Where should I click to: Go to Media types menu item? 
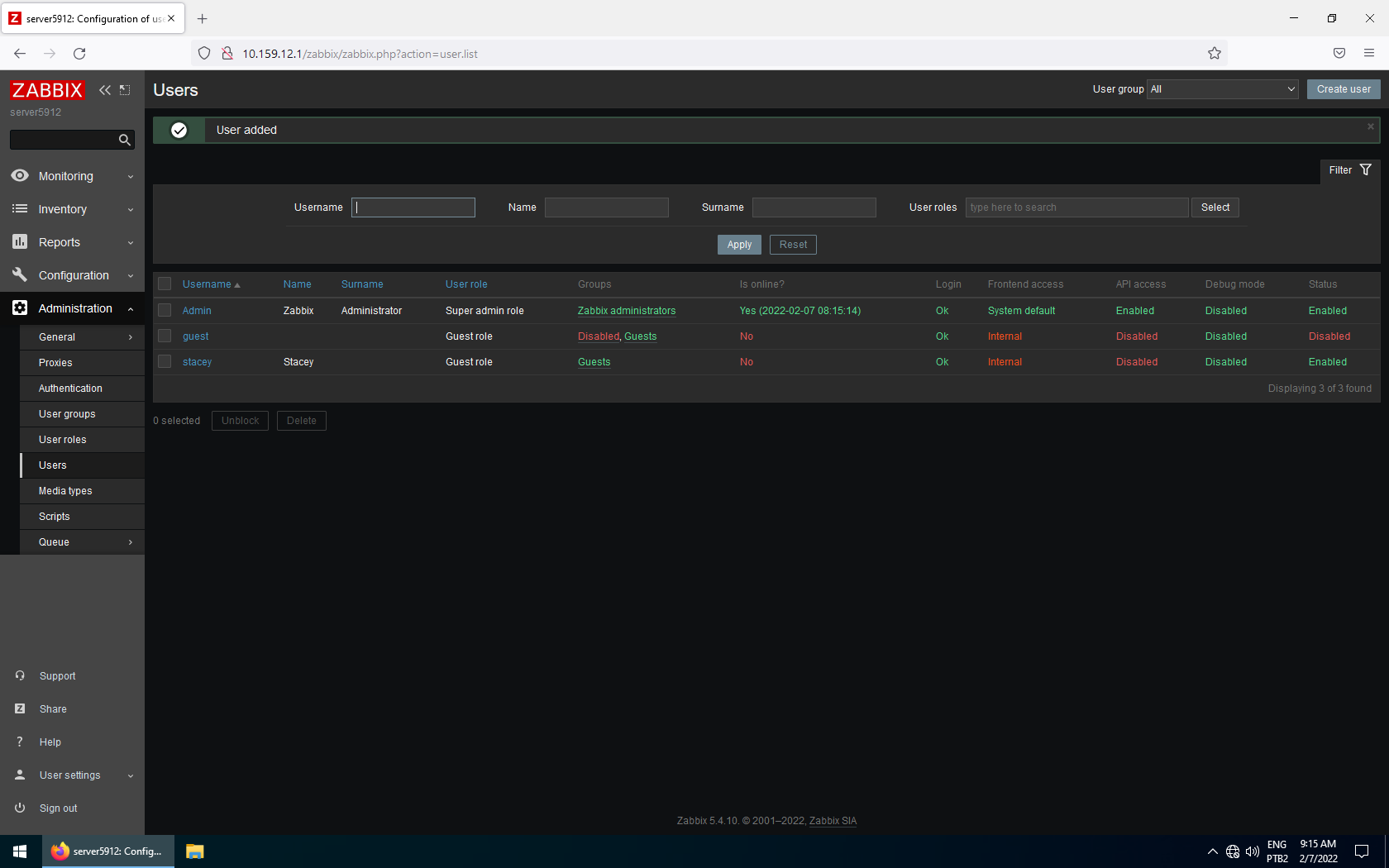coord(65,491)
